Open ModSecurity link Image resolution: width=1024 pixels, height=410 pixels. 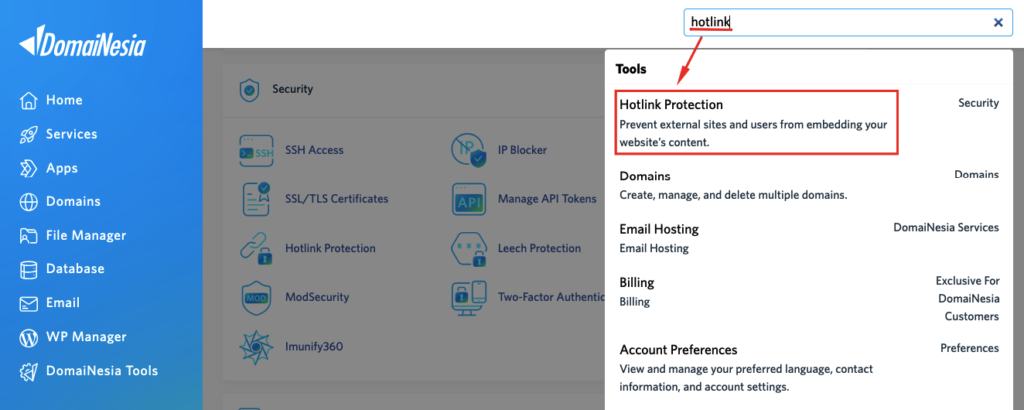pos(317,298)
